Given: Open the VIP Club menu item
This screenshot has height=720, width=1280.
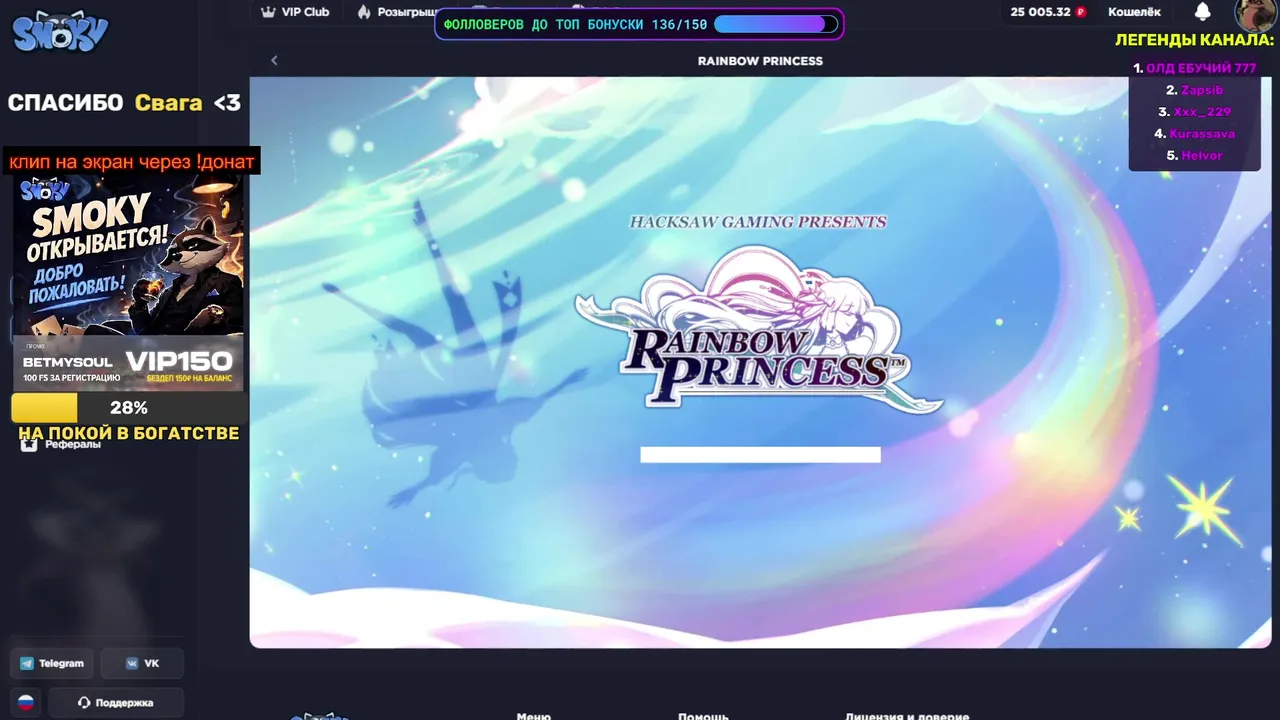Looking at the screenshot, I should coord(295,12).
